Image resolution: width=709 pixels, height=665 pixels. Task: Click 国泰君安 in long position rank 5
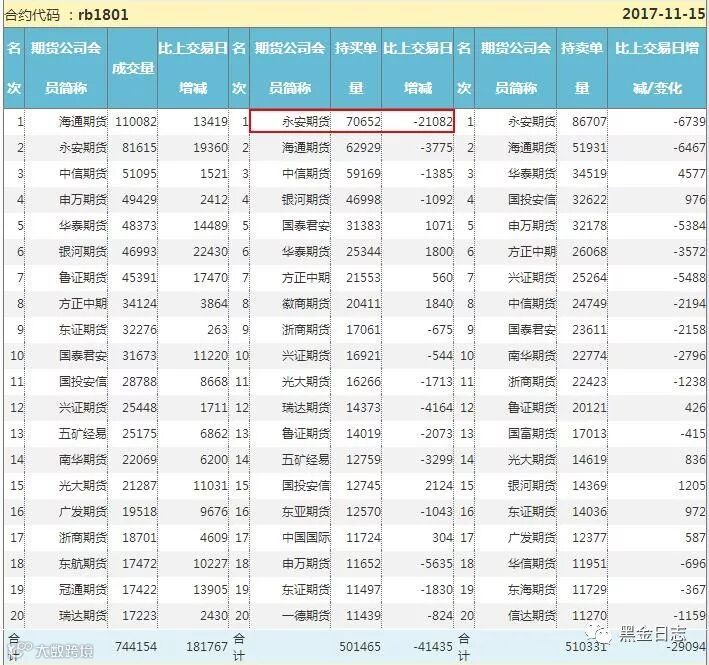click(306, 226)
